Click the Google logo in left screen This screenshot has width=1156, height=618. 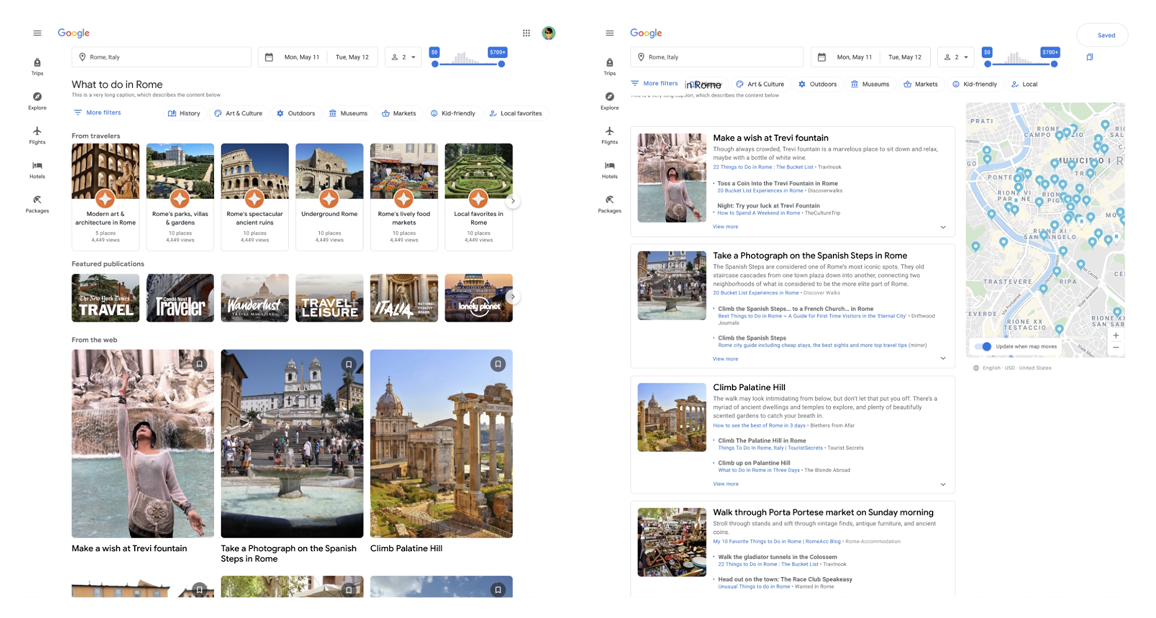click(x=74, y=33)
